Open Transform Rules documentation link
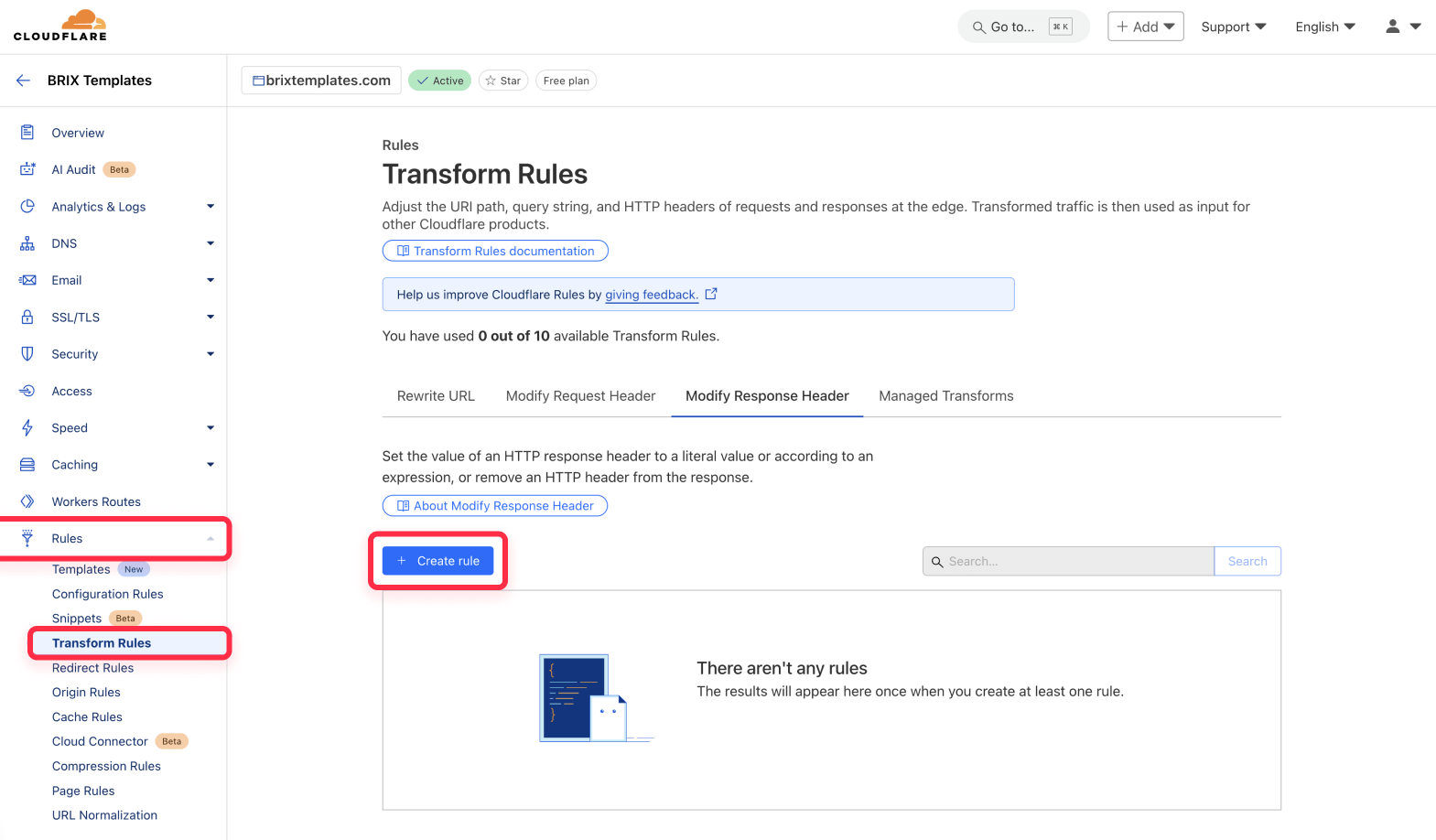 tap(495, 251)
